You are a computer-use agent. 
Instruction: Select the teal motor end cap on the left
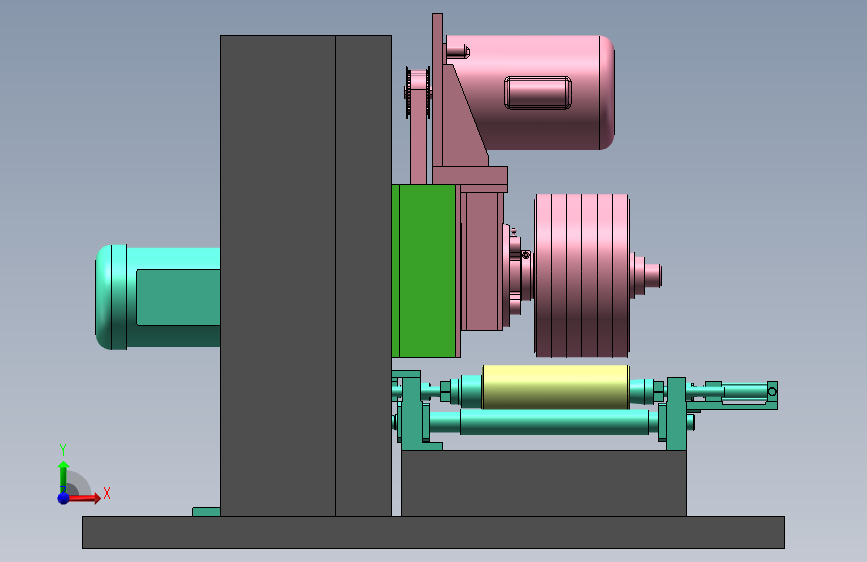tap(111, 297)
